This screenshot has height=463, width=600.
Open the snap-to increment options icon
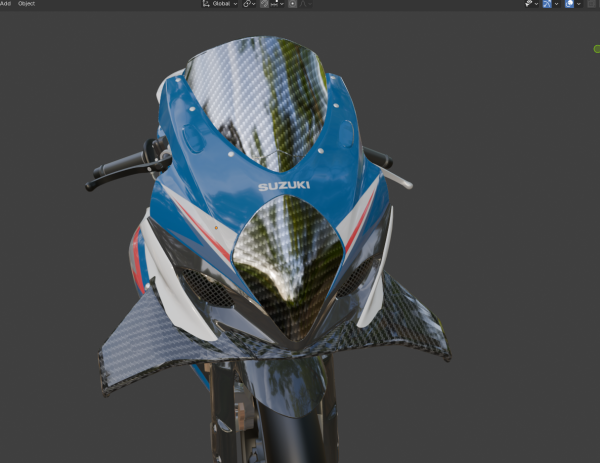(276, 4)
